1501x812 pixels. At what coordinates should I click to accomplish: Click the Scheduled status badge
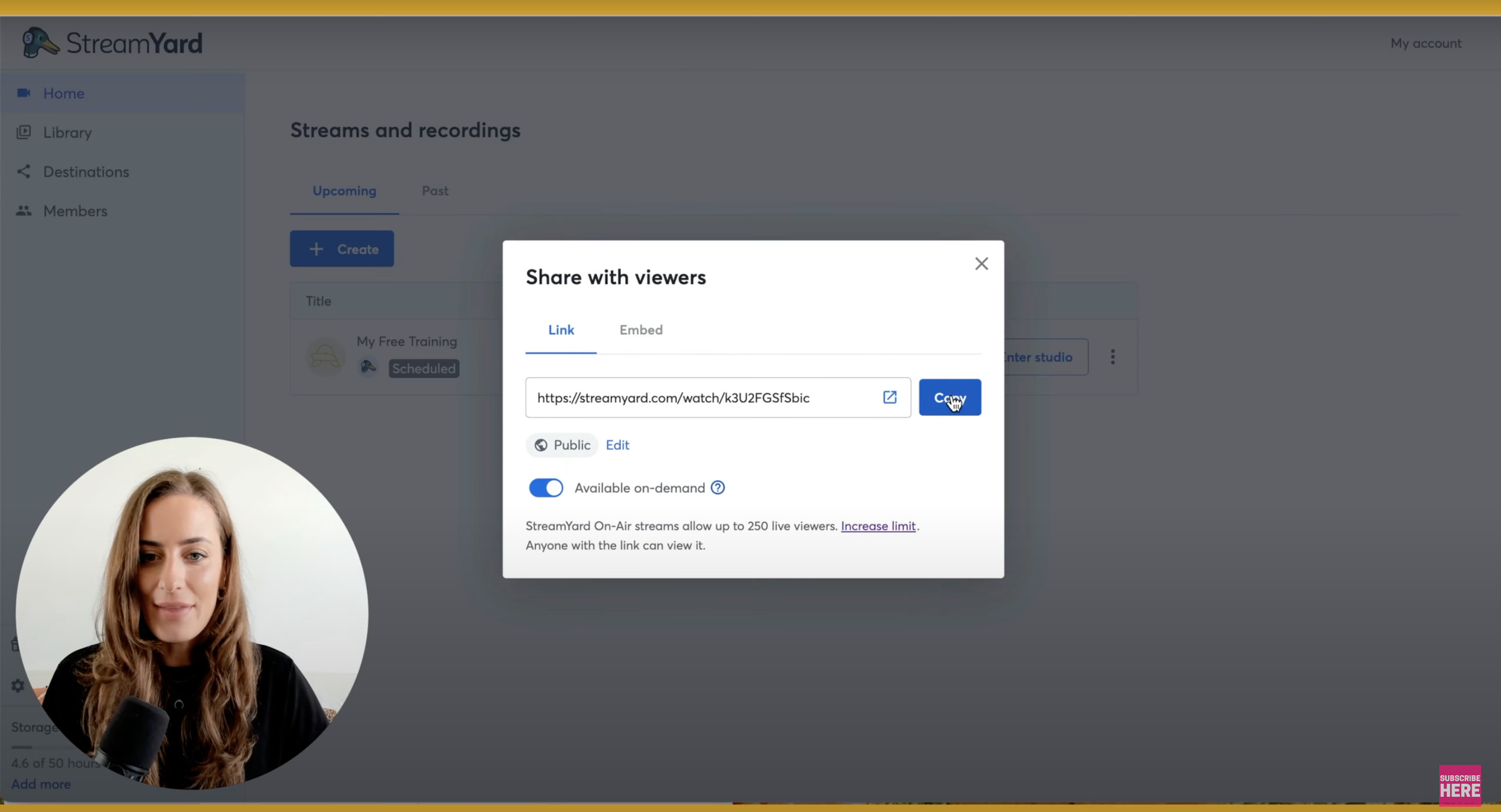424,368
